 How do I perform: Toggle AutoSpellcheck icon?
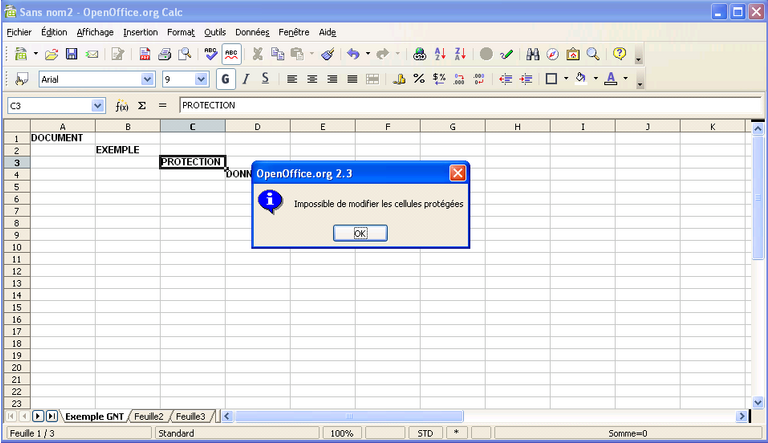click(x=231, y=54)
